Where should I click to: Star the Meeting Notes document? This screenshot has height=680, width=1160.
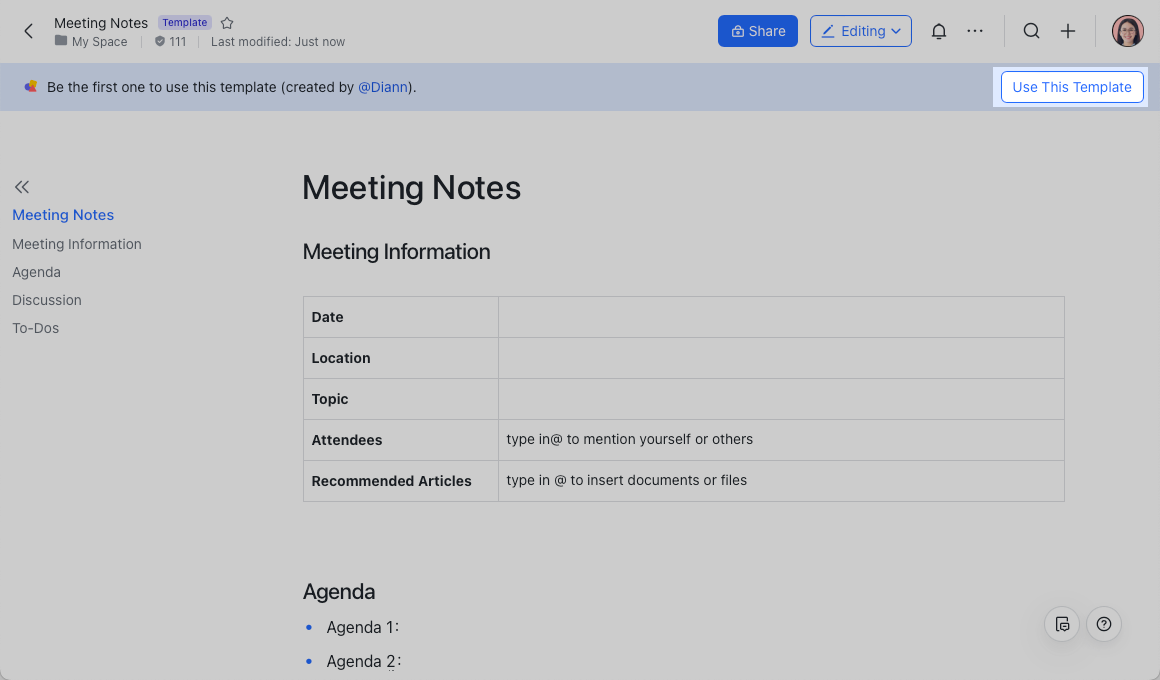pos(227,23)
